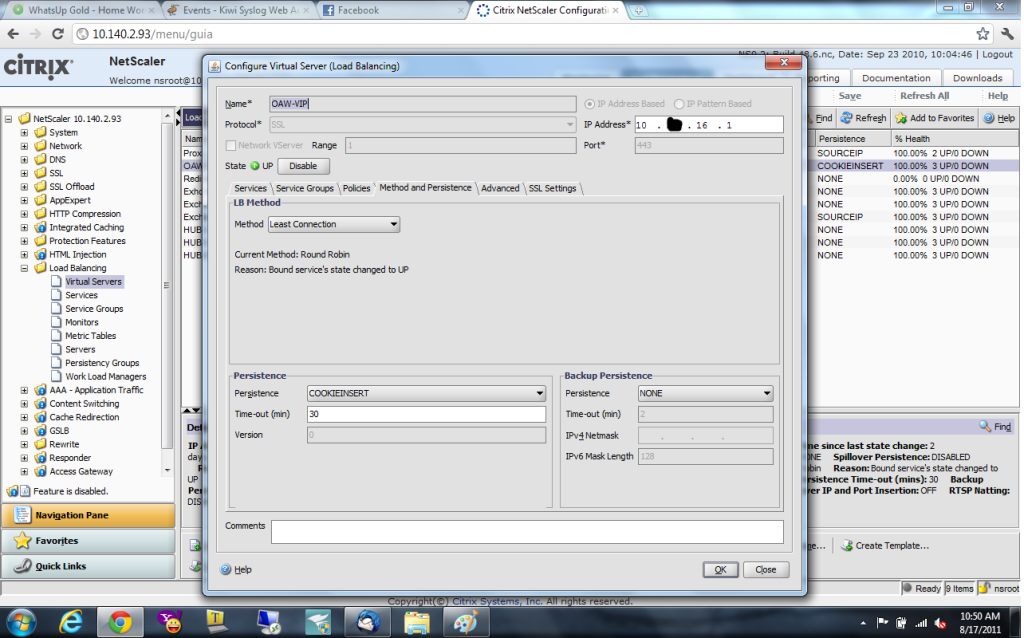
Task: Click in the Comments text field
Action: tap(527, 532)
